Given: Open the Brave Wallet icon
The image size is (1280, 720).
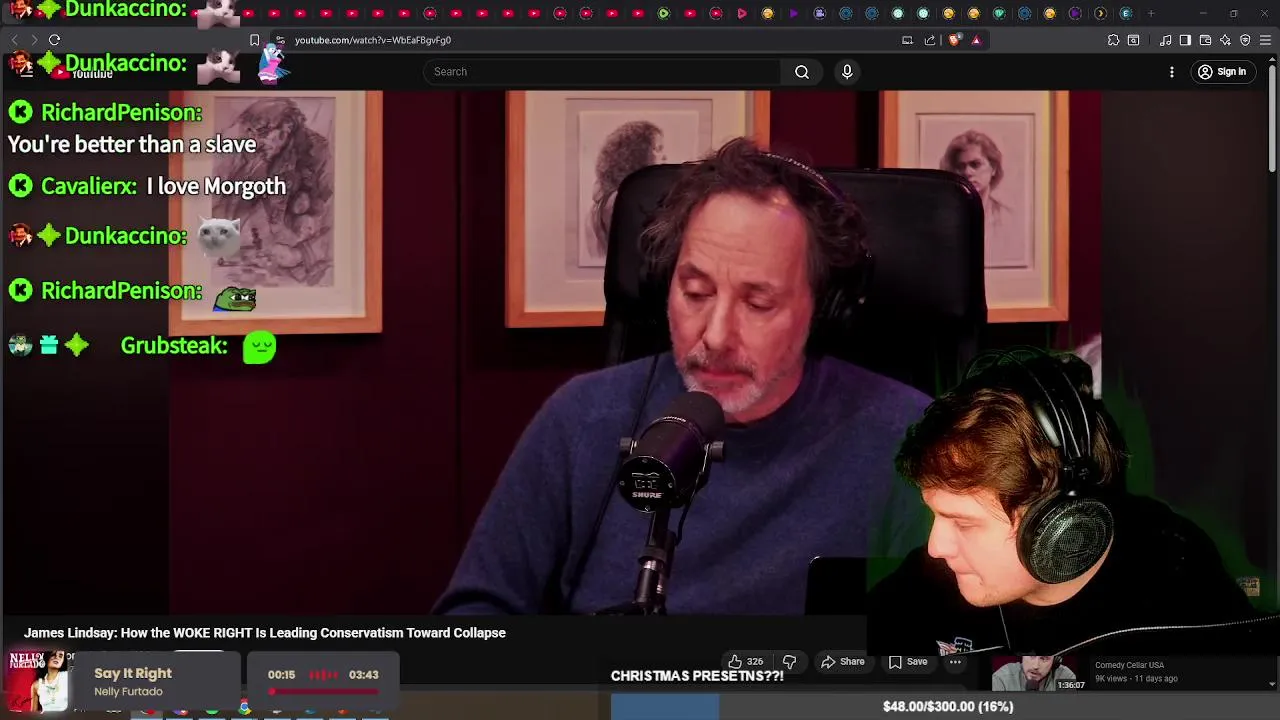Looking at the screenshot, I should [x=1205, y=40].
